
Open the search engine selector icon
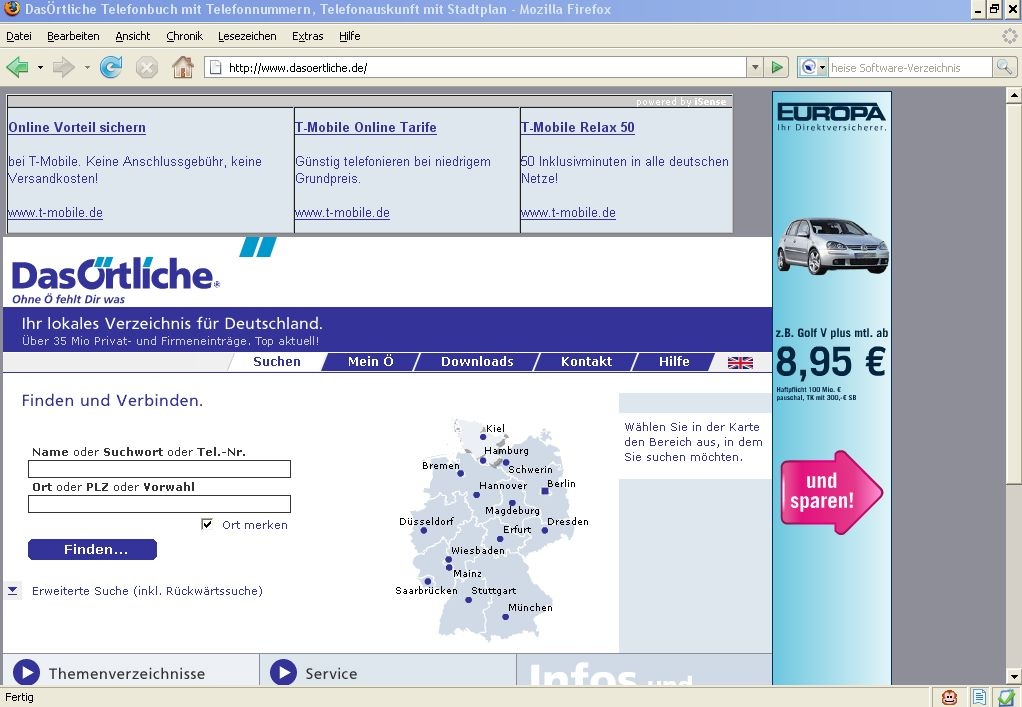tap(813, 67)
